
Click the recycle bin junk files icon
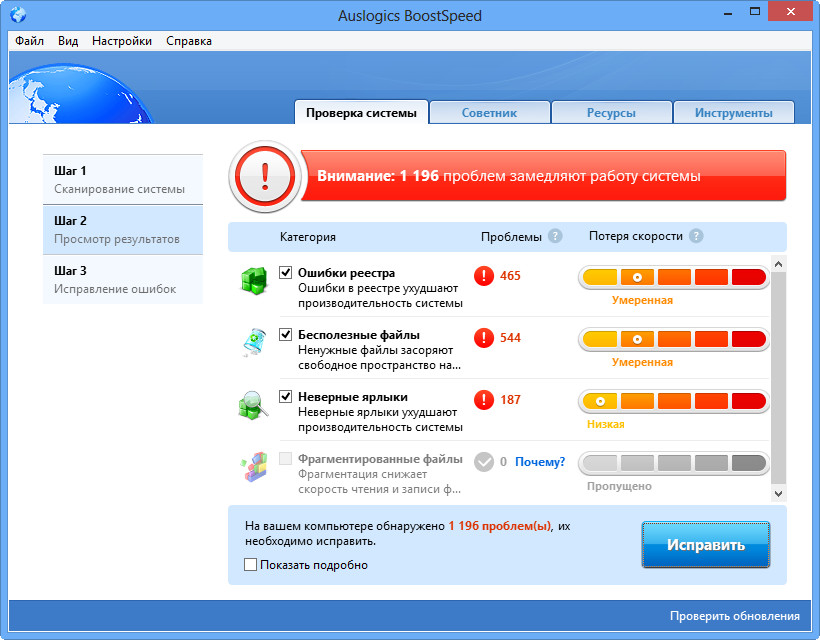click(x=255, y=342)
